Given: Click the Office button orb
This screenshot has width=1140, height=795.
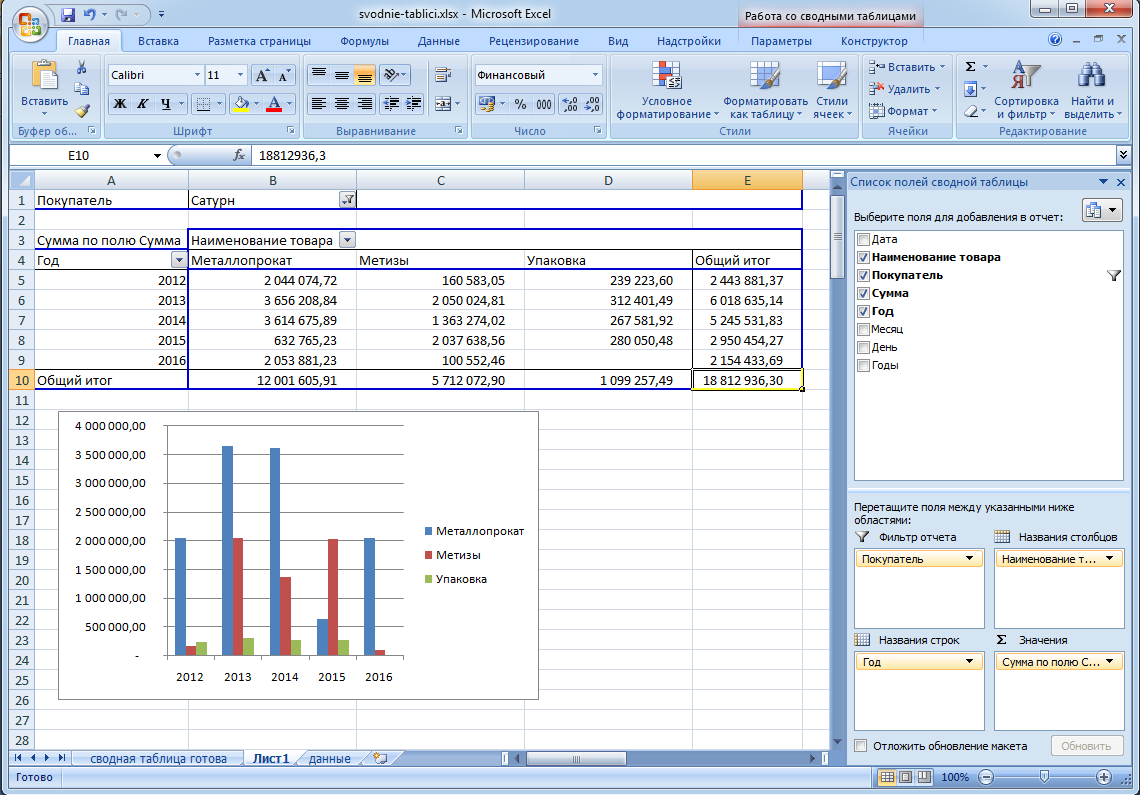Looking at the screenshot, I should (x=29, y=23).
